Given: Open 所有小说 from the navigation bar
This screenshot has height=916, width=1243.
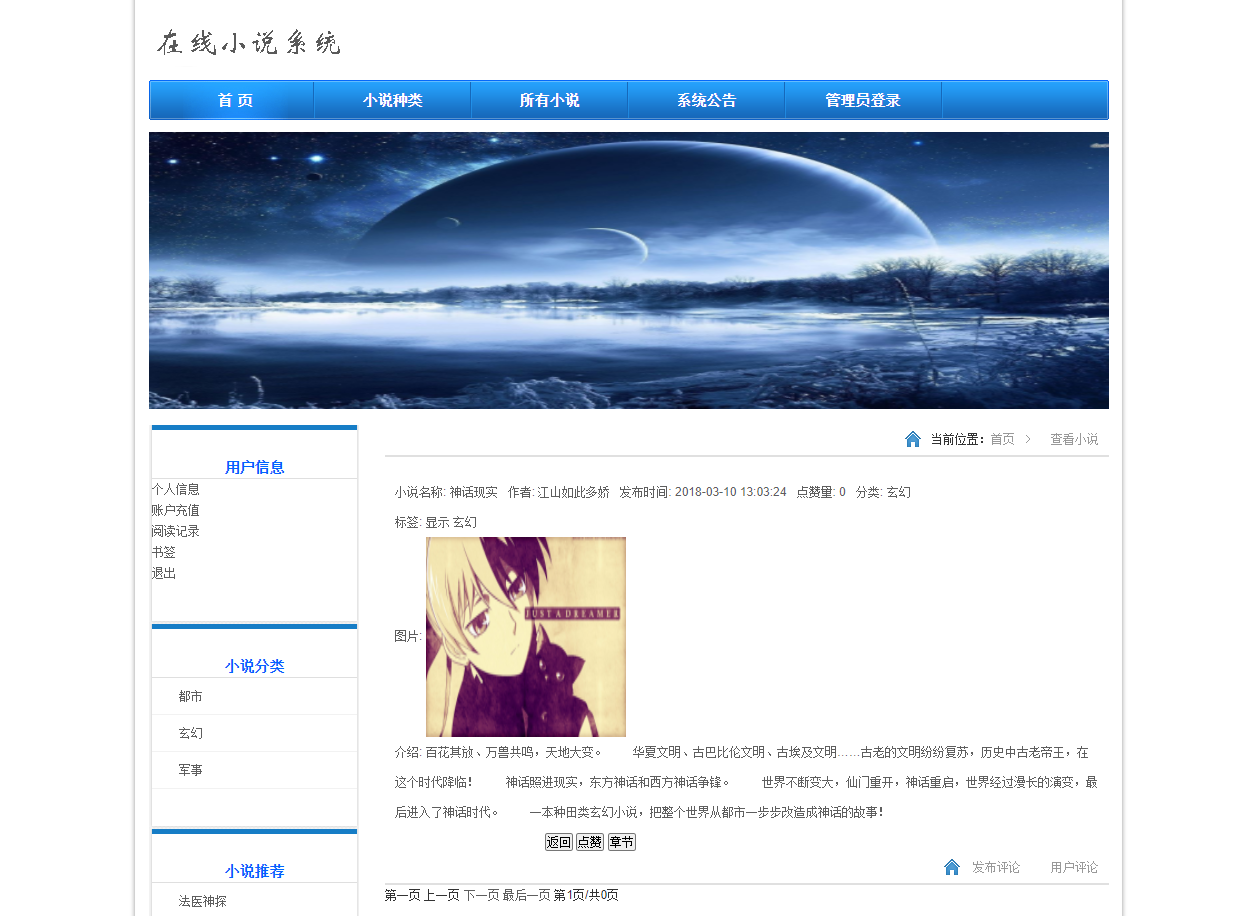Looking at the screenshot, I should tap(548, 100).
